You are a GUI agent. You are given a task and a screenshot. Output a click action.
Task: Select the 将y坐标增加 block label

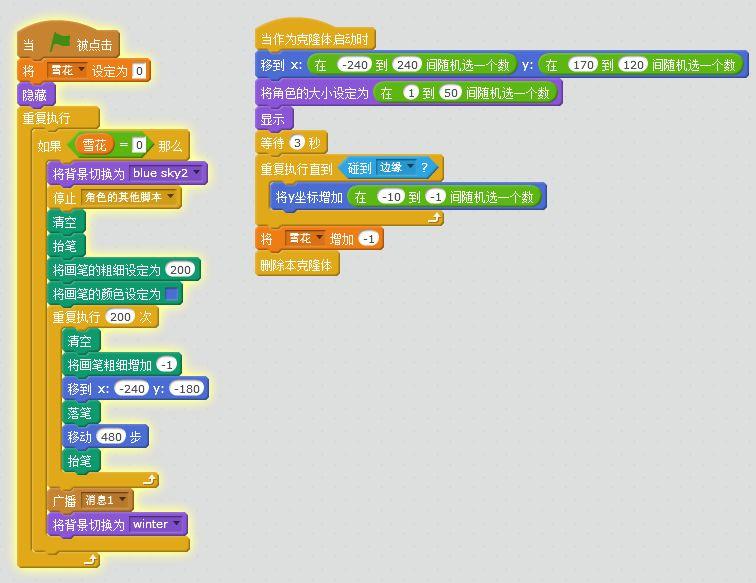(309, 197)
